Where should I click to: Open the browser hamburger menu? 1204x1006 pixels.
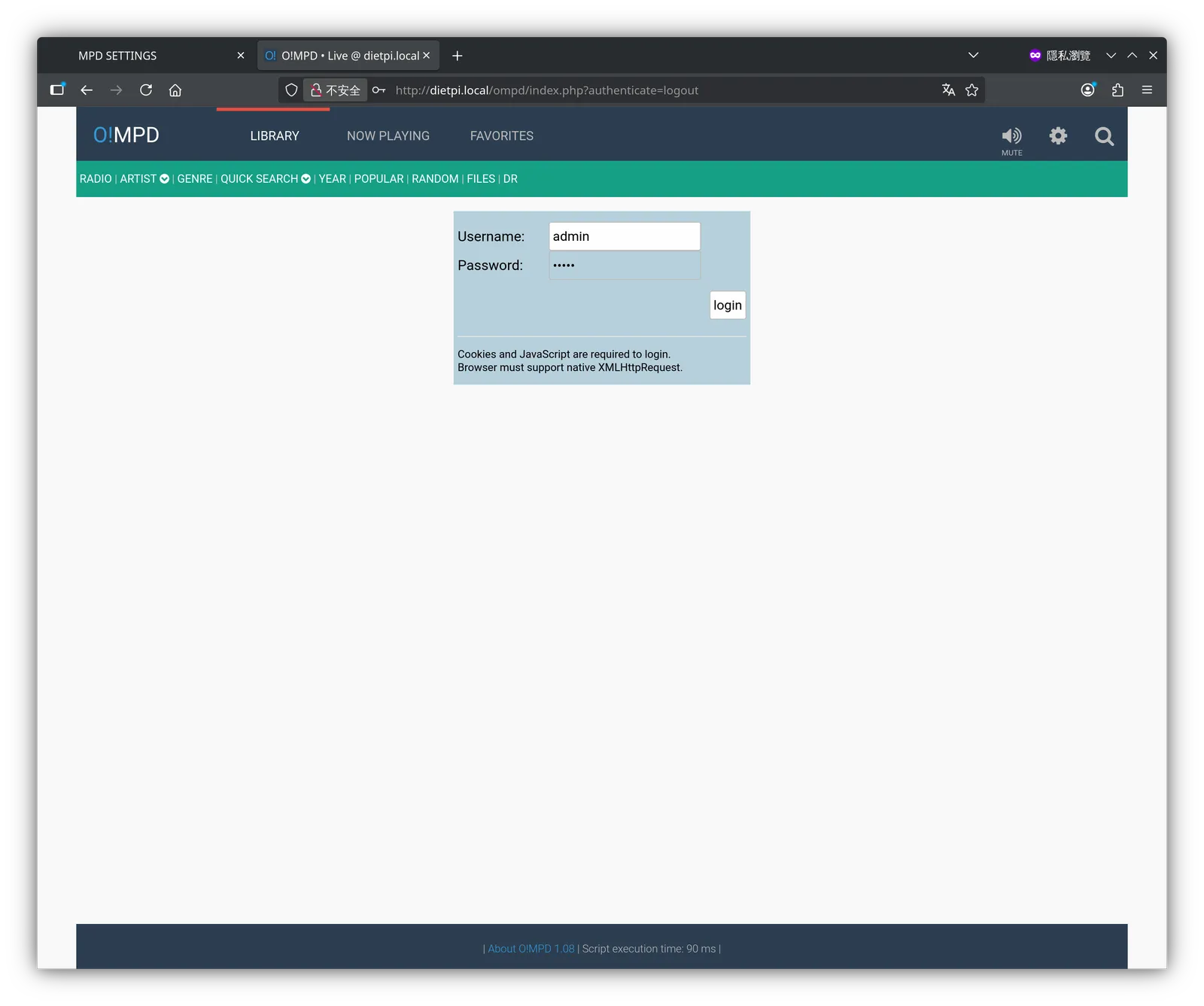[1147, 90]
